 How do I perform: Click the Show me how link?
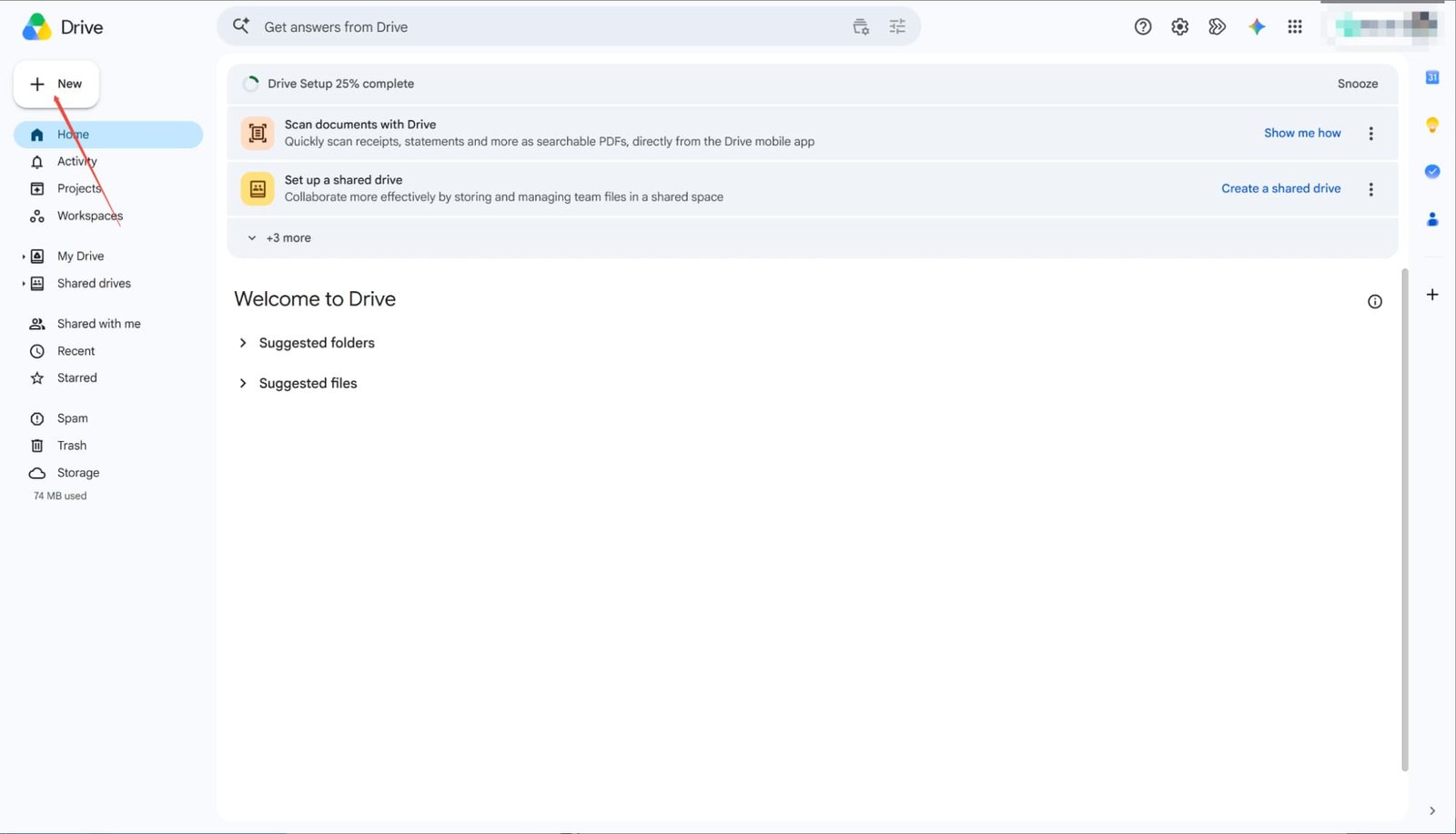1302,133
